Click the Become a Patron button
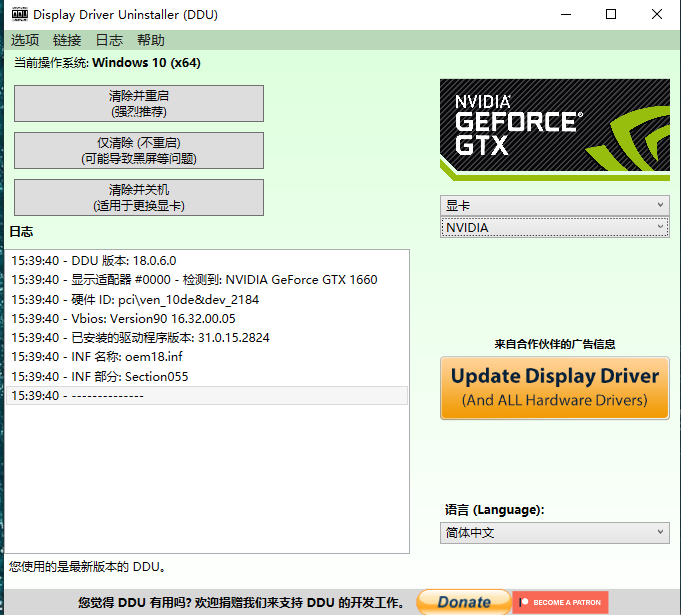This screenshot has width=681, height=615. pos(560,602)
